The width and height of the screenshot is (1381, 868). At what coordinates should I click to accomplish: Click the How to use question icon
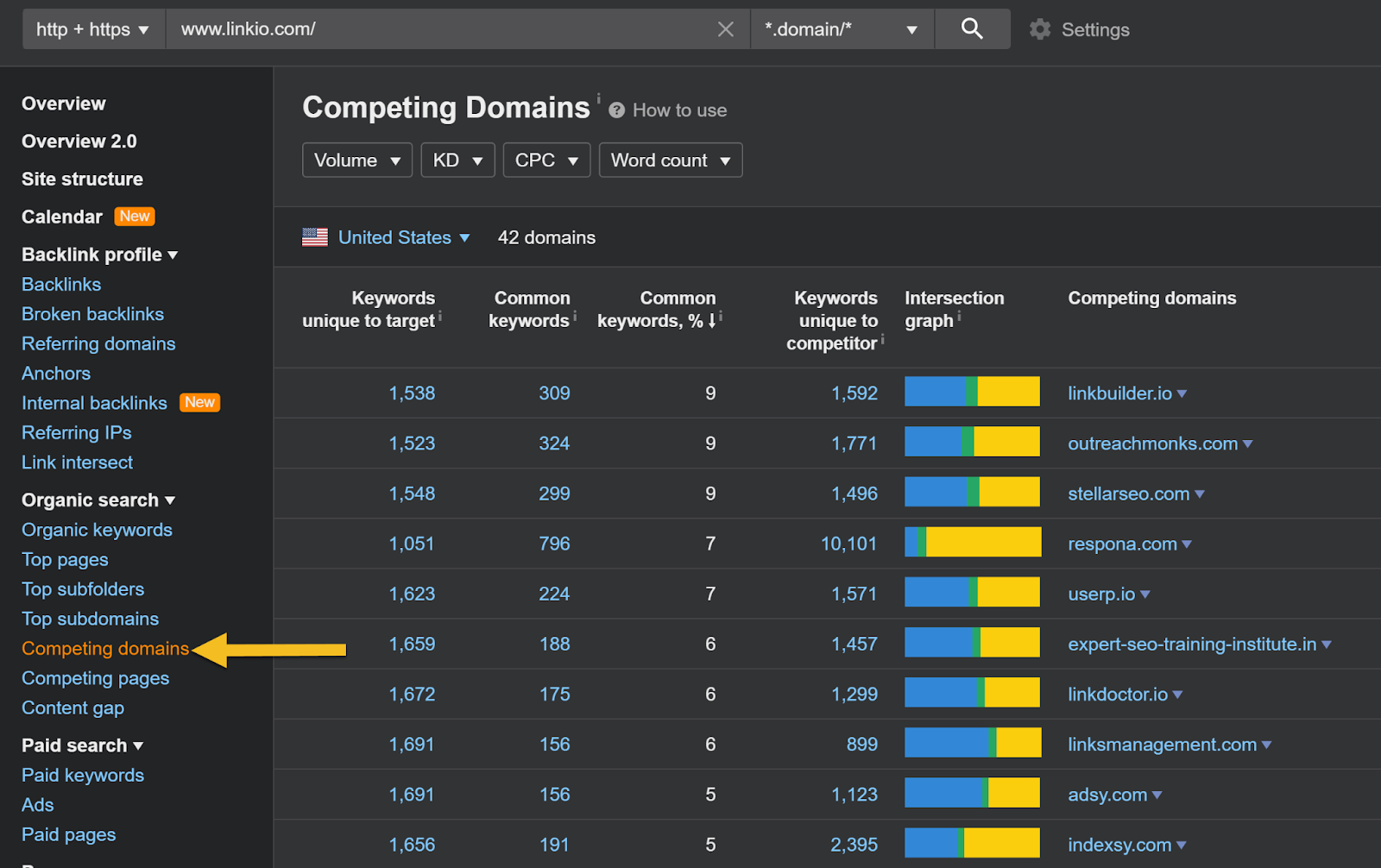click(x=616, y=110)
